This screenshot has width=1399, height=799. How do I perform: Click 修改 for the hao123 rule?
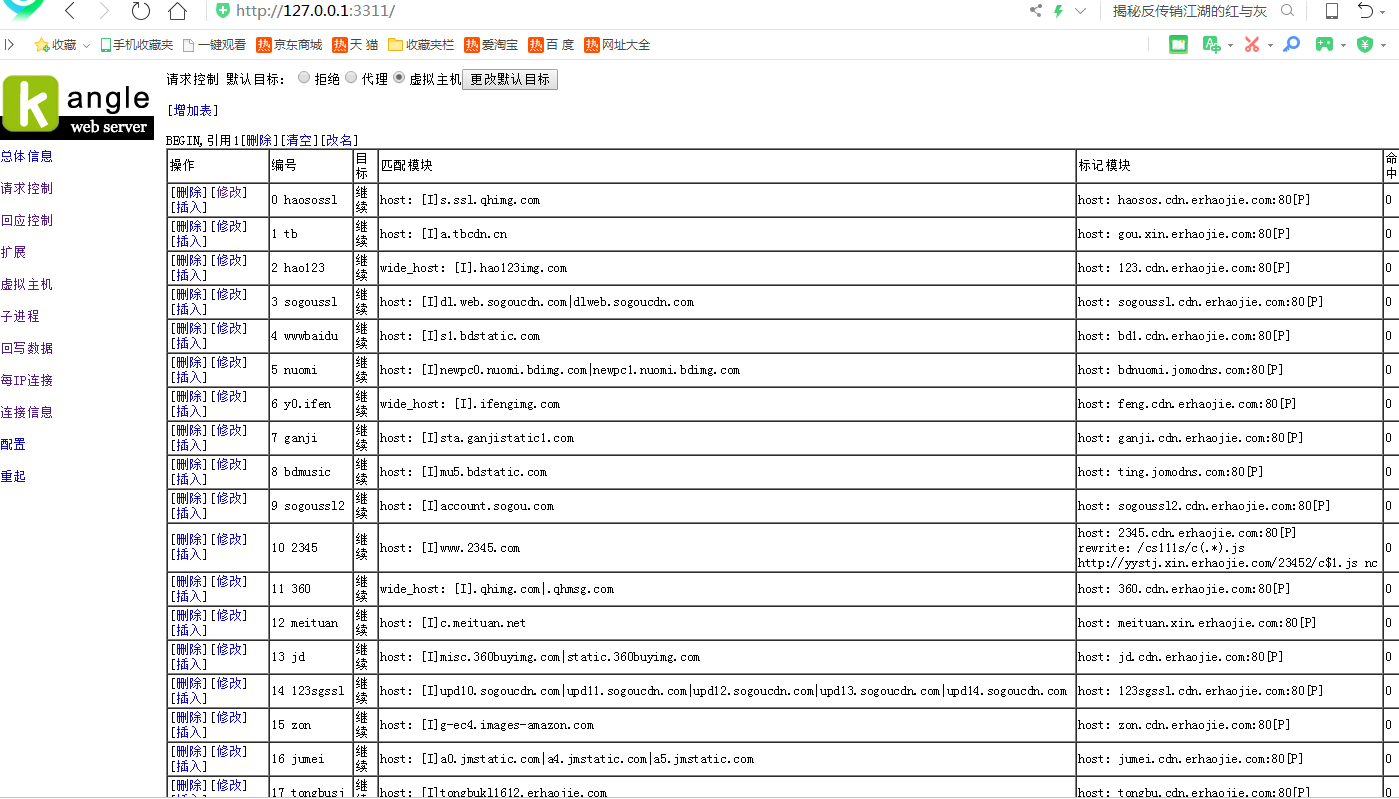228,260
